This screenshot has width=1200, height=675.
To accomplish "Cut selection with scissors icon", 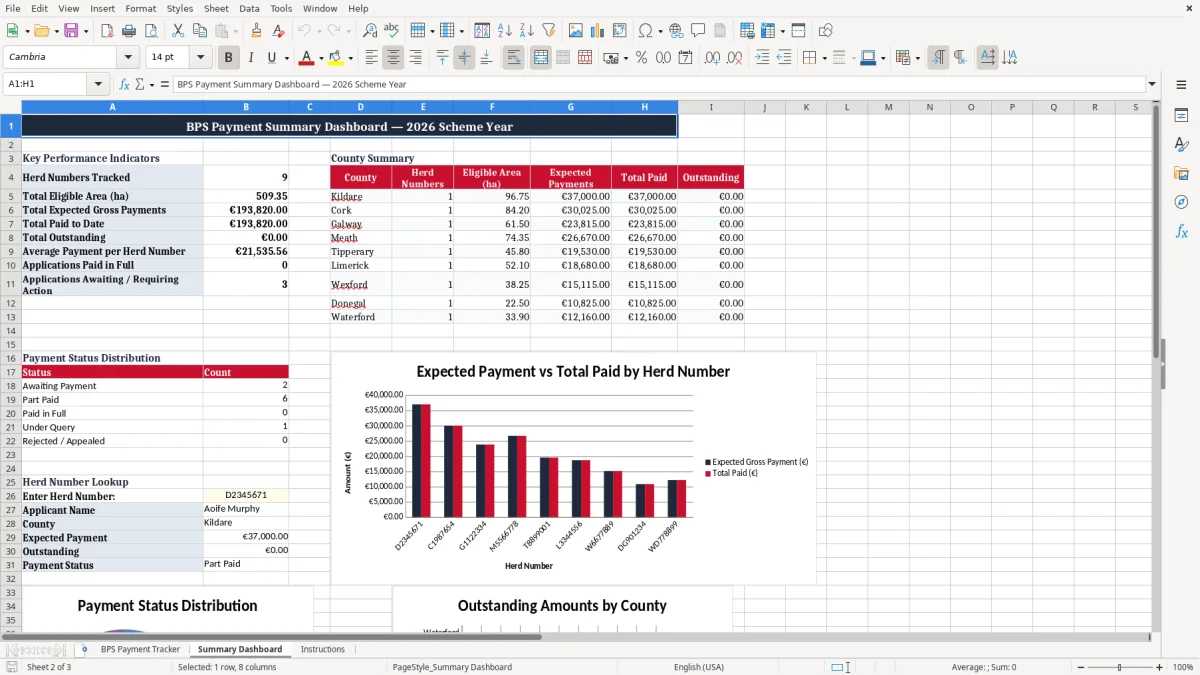I will (x=177, y=31).
